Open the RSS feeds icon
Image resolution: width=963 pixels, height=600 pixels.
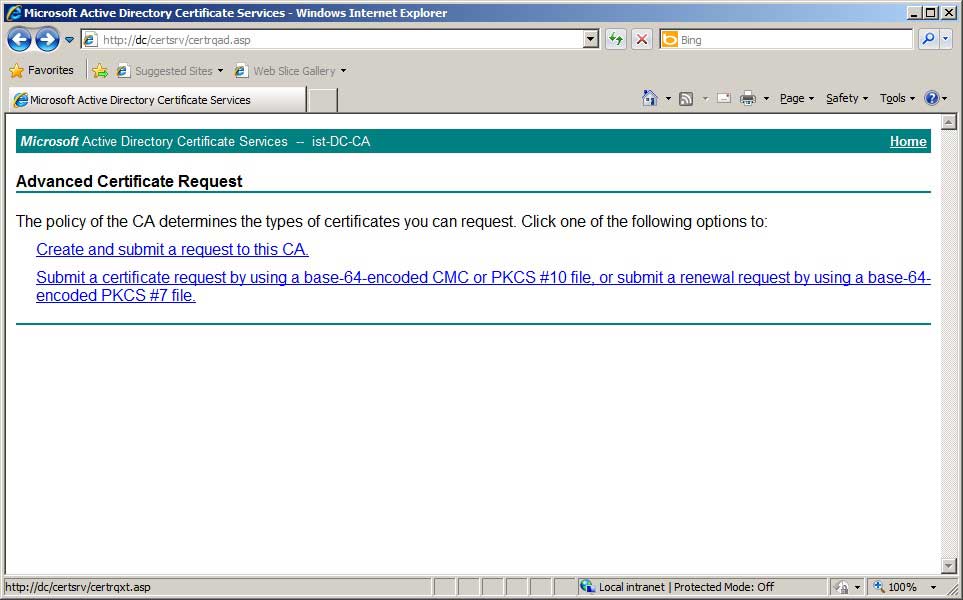(x=686, y=98)
